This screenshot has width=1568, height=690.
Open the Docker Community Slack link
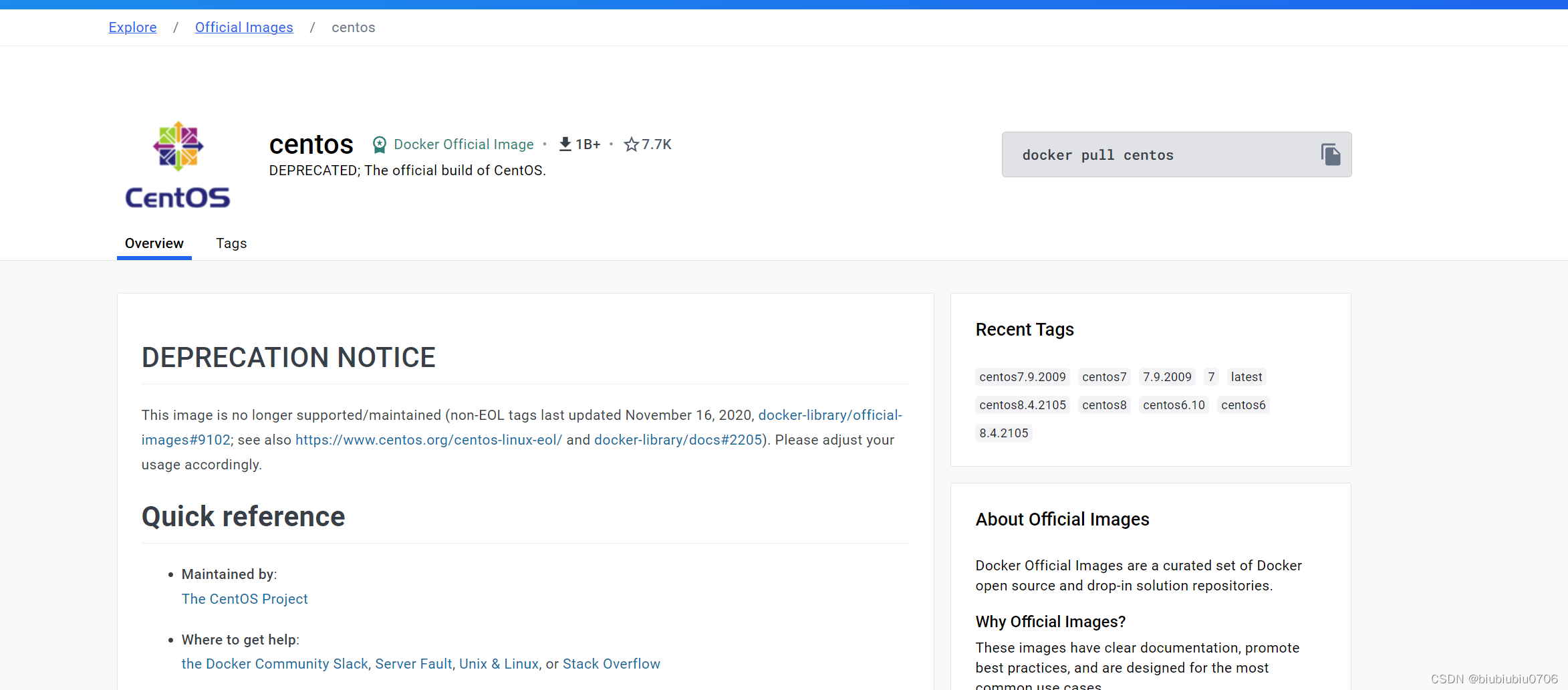tap(274, 663)
